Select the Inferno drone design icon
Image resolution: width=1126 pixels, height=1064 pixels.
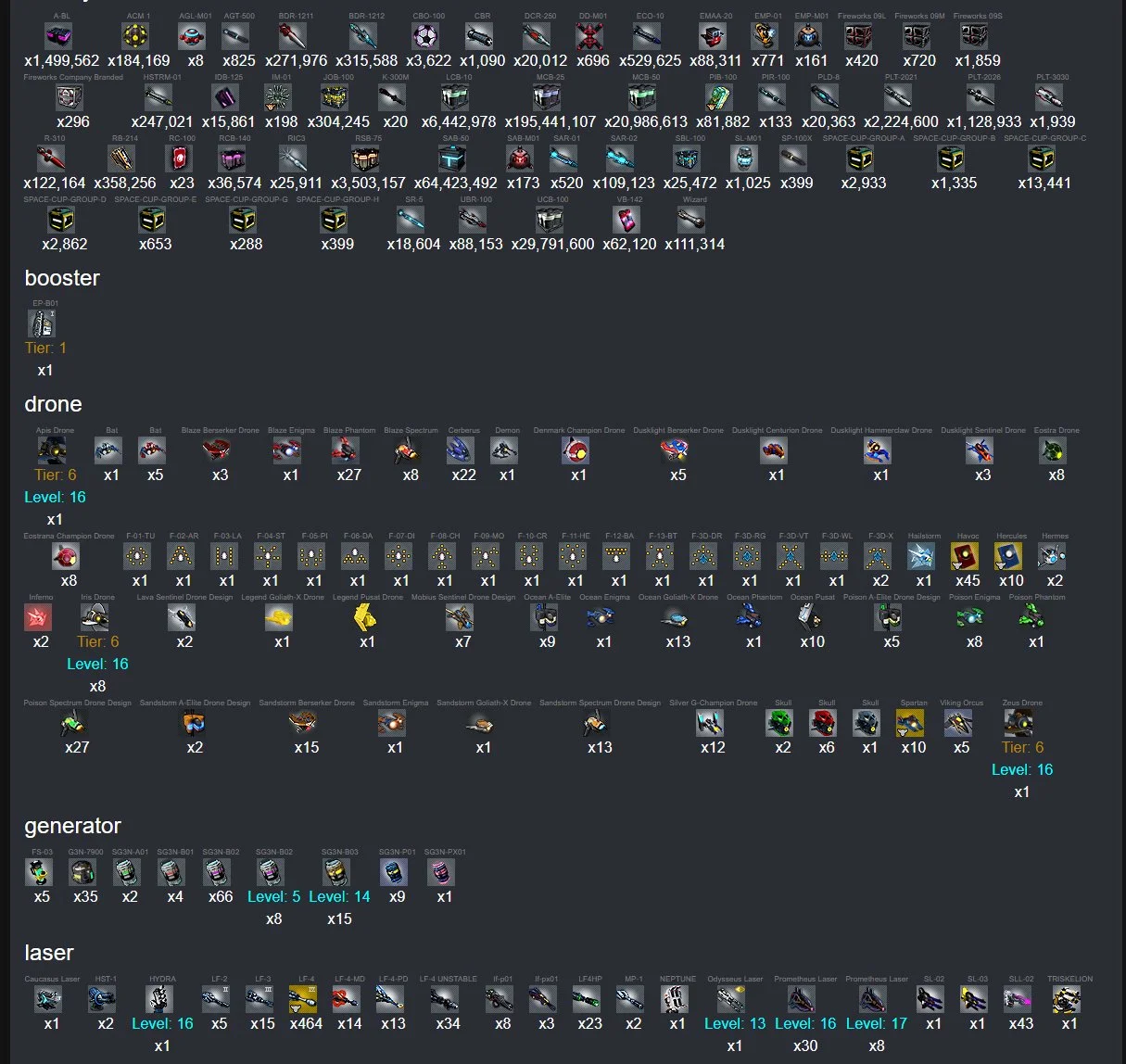(39, 616)
